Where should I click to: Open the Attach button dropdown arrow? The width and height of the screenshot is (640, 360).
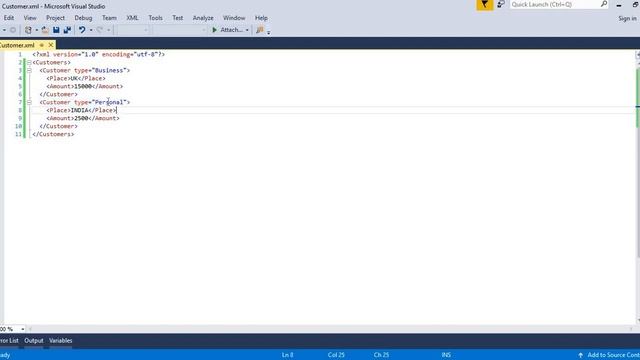pyautogui.click(x=247, y=30)
